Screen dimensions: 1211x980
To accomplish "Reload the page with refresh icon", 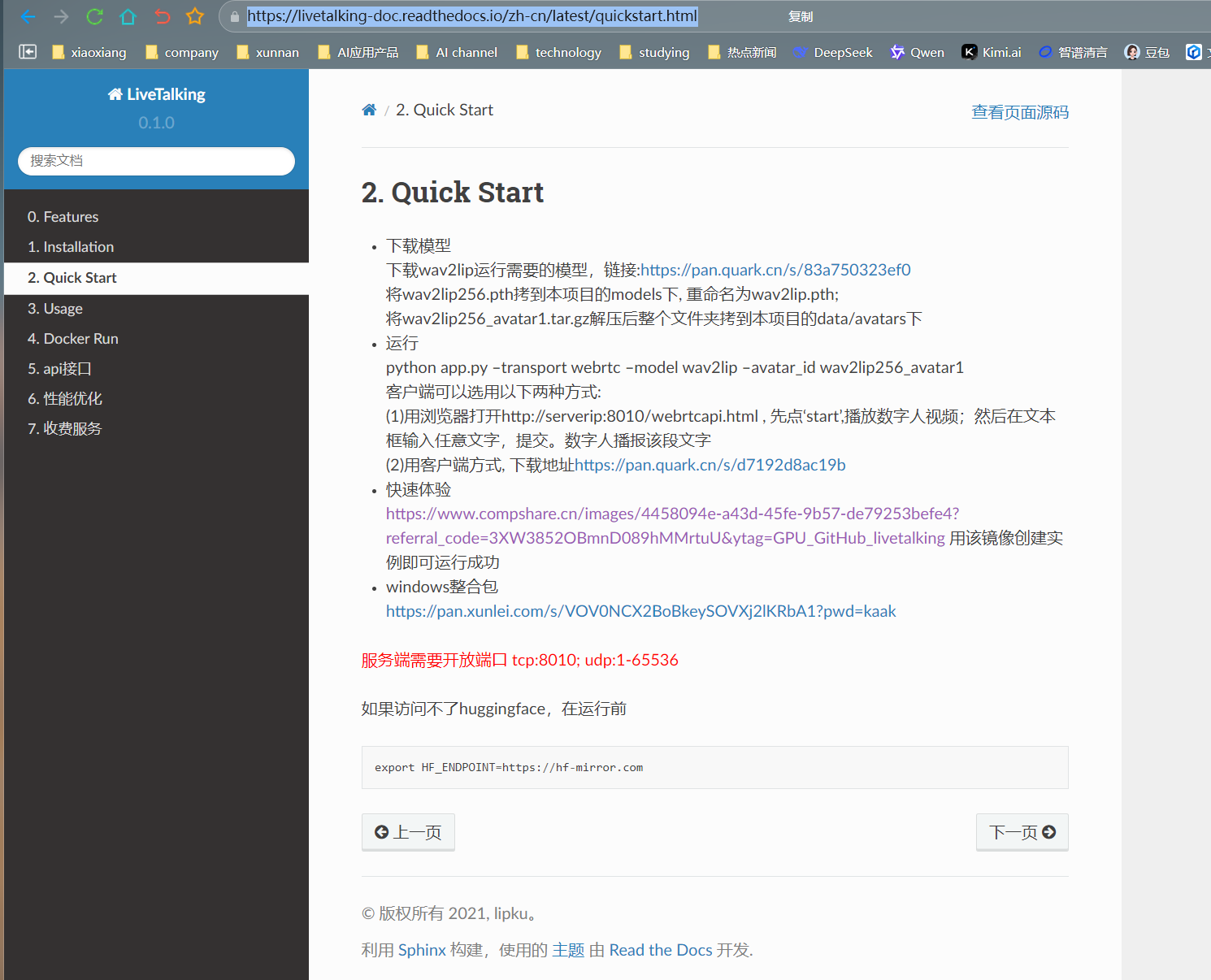I will (94, 16).
